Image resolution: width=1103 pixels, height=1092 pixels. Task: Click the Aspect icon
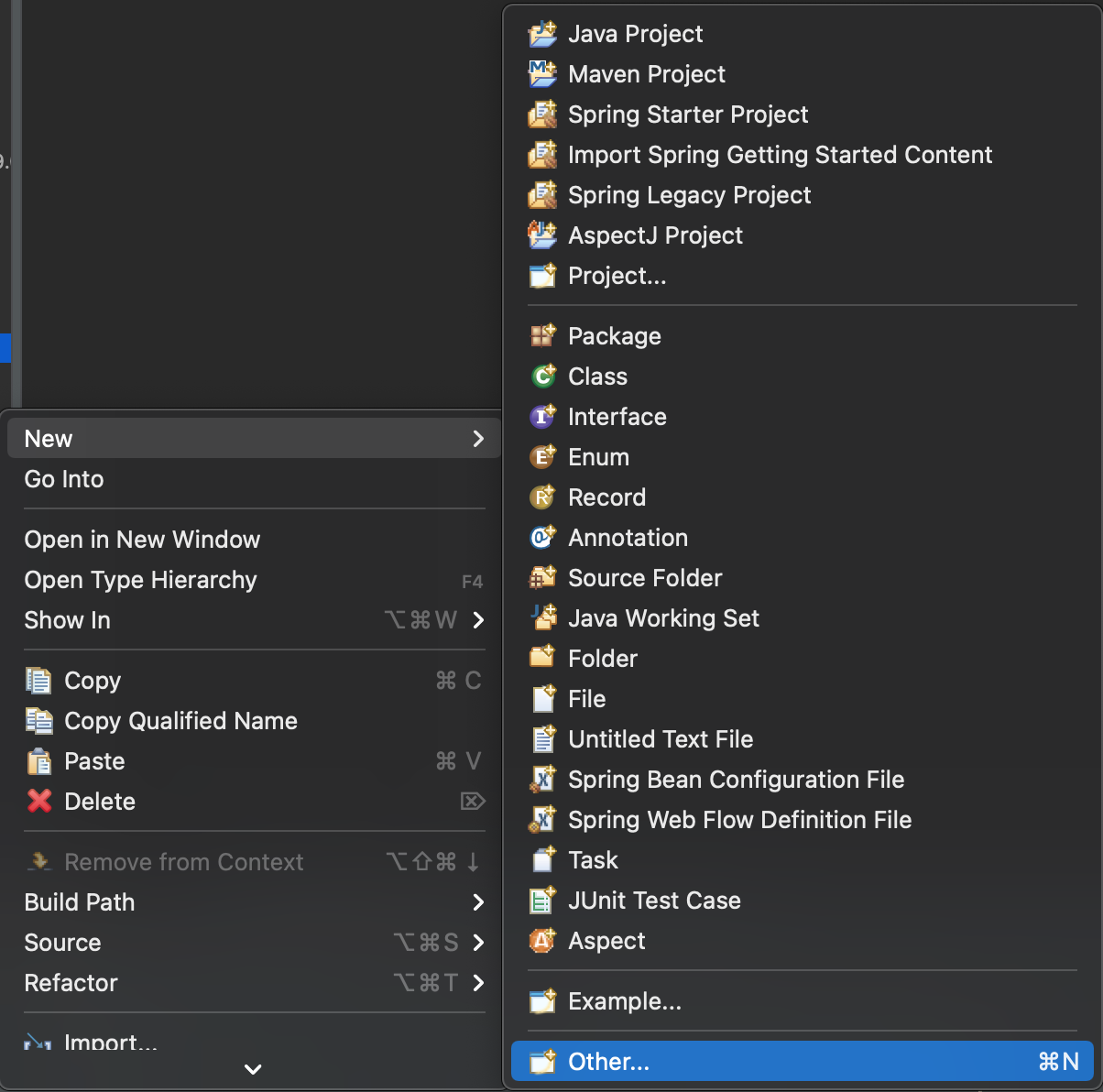point(542,941)
